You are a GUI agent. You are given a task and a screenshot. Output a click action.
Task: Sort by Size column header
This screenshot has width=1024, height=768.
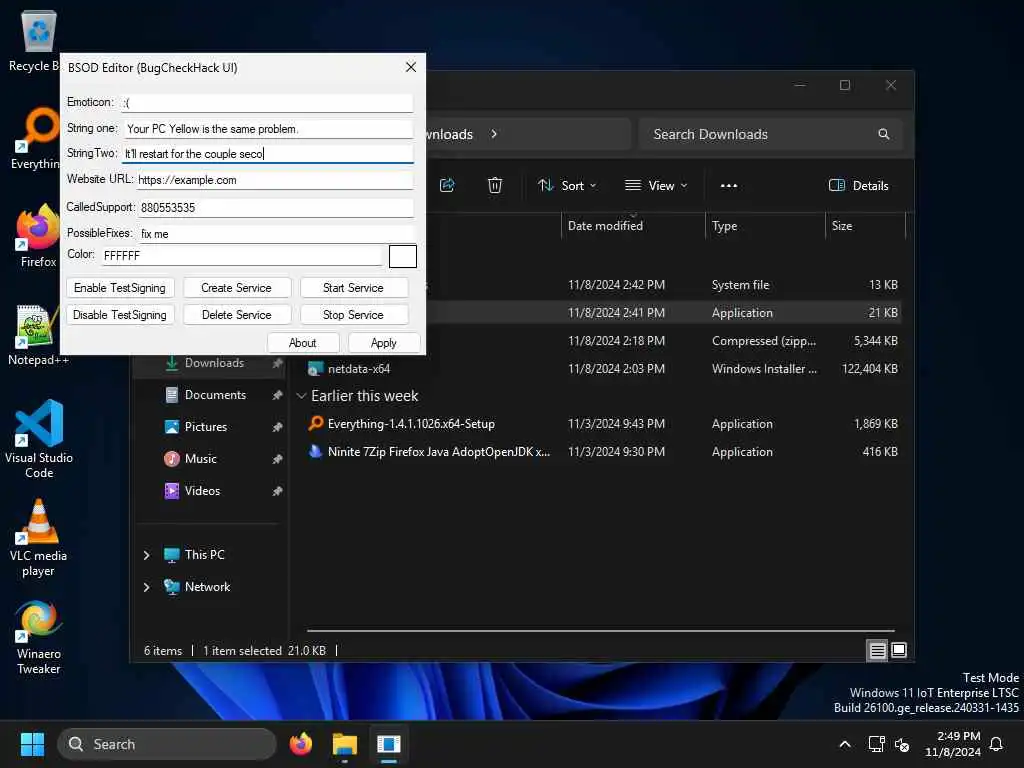tap(865, 226)
